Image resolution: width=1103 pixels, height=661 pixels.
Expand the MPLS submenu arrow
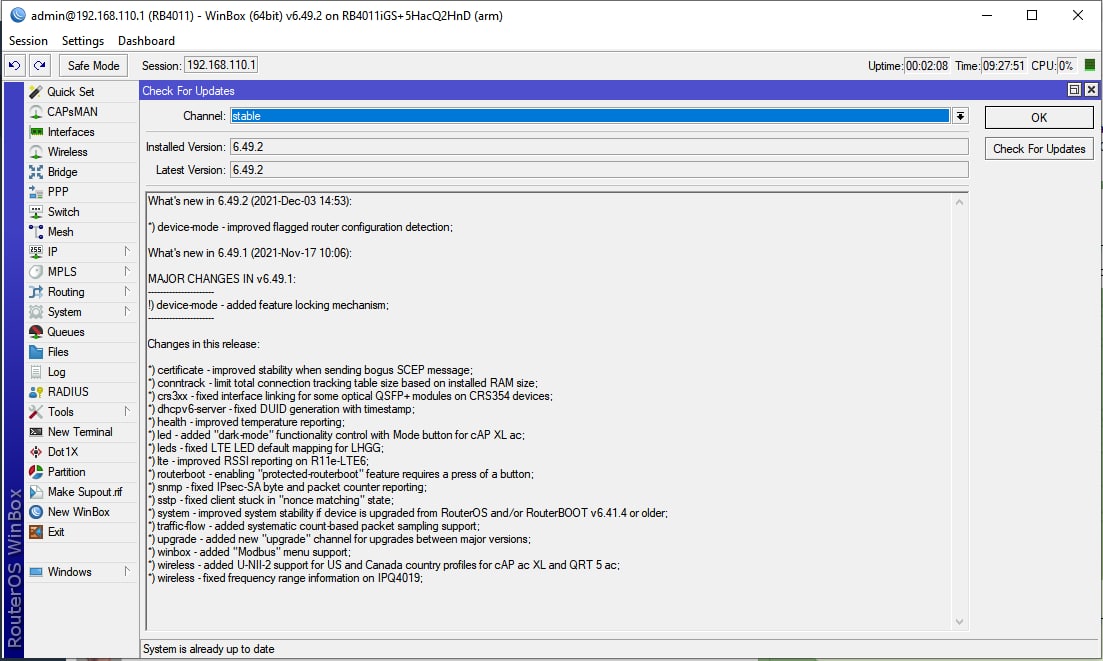click(x=127, y=272)
